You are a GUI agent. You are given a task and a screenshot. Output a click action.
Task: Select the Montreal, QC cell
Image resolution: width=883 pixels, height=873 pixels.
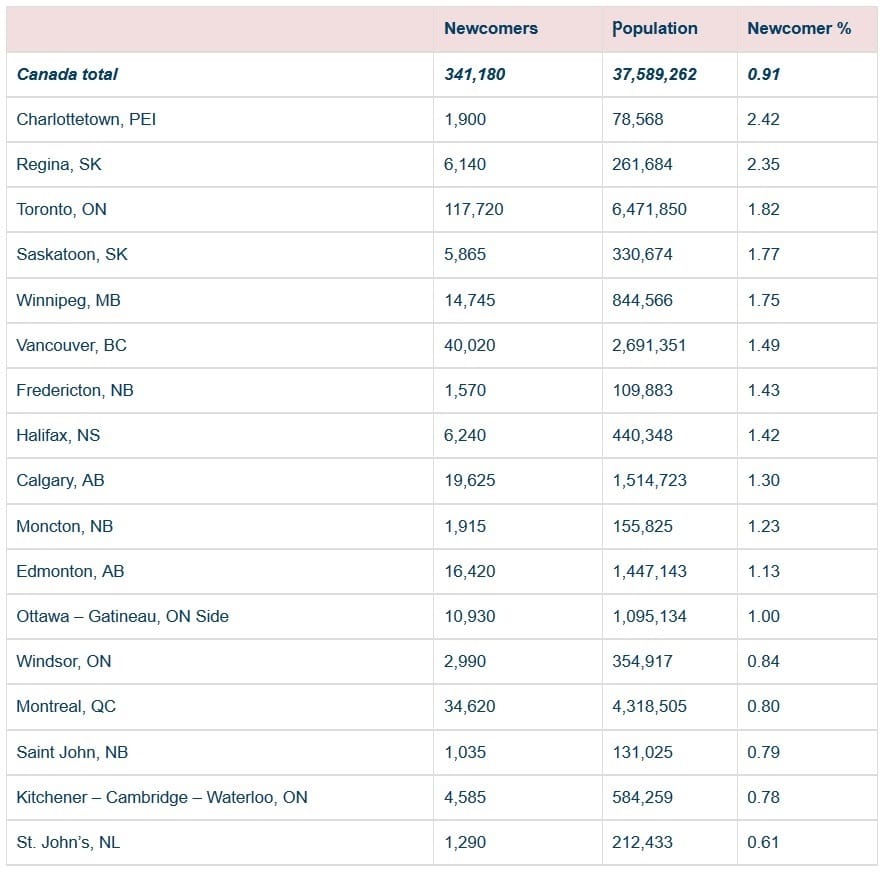coord(66,706)
